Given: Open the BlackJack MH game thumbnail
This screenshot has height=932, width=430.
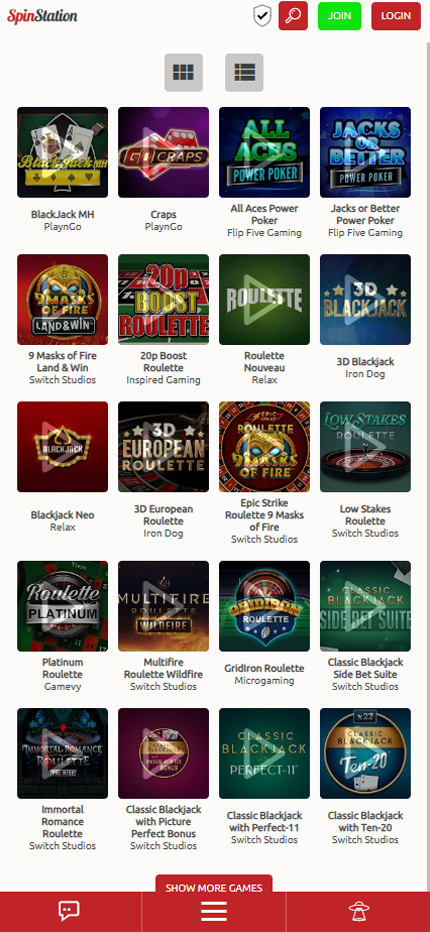Looking at the screenshot, I should 62,152.
